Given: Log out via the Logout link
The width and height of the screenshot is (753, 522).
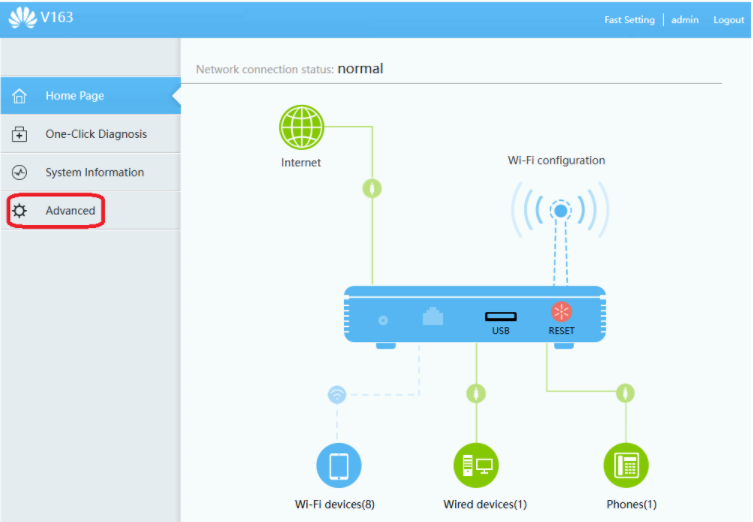Looking at the screenshot, I should pyautogui.click(x=728, y=20).
